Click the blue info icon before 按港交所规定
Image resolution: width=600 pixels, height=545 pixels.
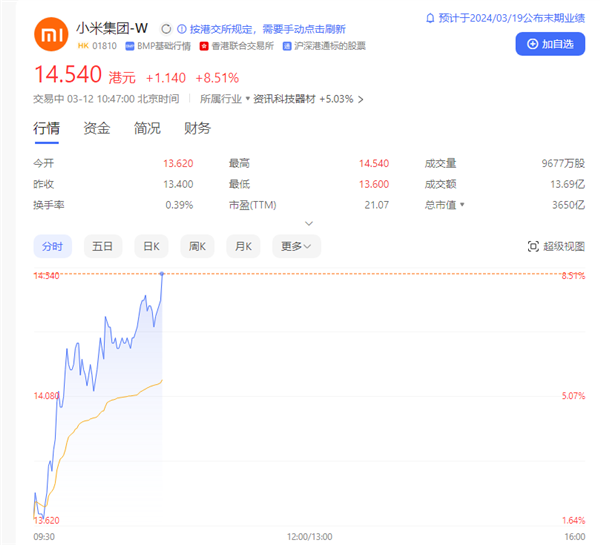tap(181, 29)
